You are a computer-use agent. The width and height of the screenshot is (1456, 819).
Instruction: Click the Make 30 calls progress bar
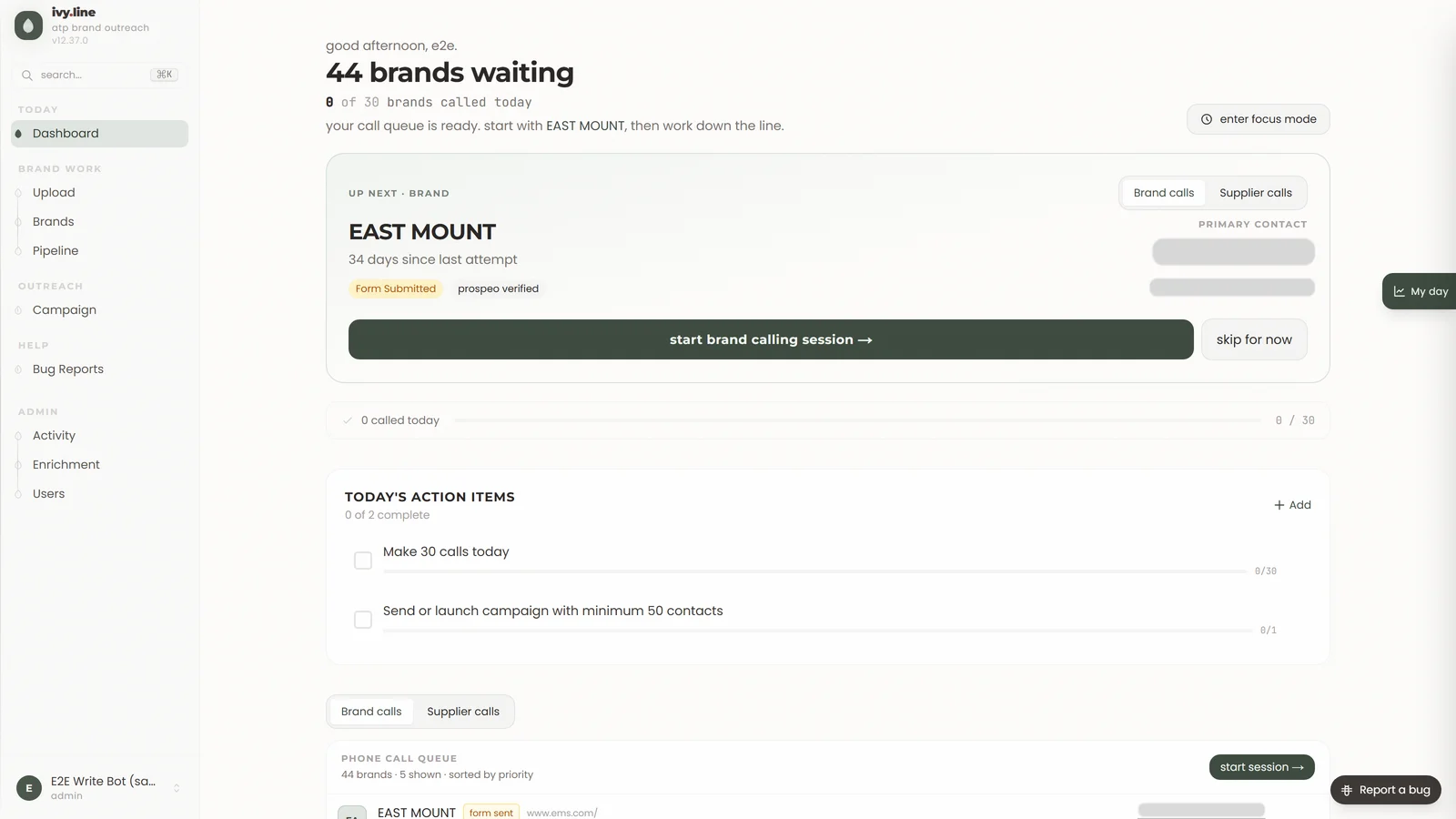pyautogui.click(x=815, y=571)
